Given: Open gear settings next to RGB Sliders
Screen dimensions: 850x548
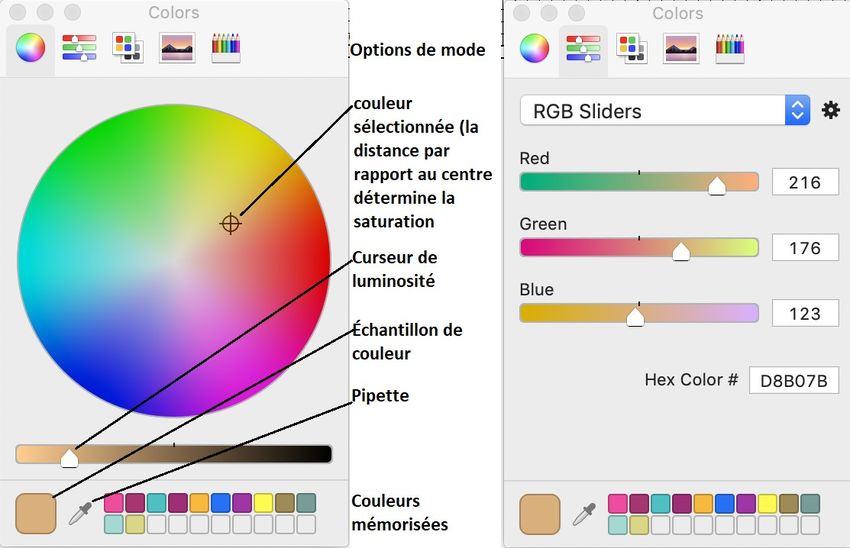Looking at the screenshot, I should 830,111.
